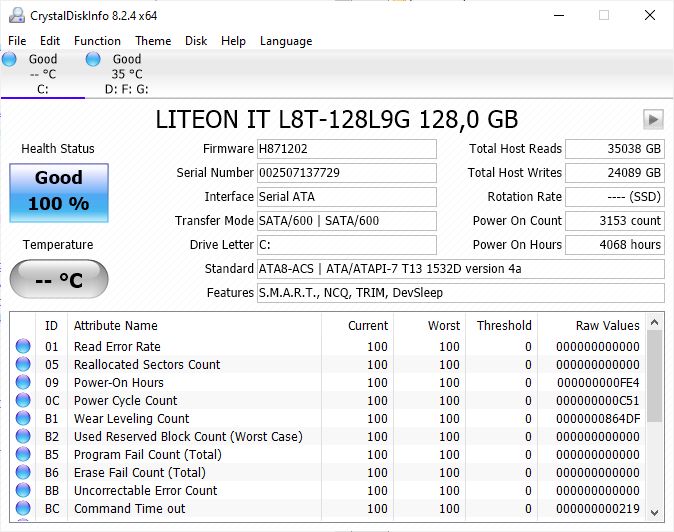Click the Total Host Writes value 24089 GB
This screenshot has width=674, height=532.
click(x=615, y=173)
